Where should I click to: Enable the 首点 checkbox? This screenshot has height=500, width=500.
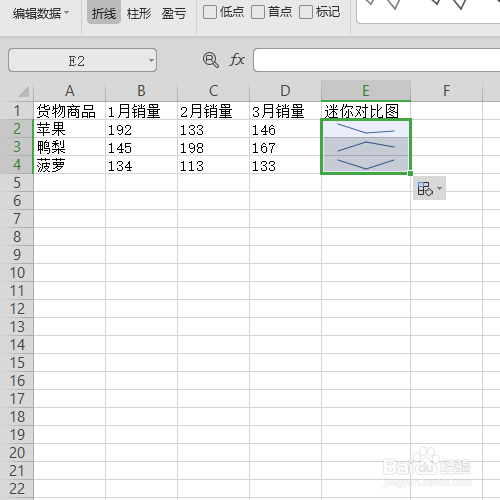pos(258,12)
